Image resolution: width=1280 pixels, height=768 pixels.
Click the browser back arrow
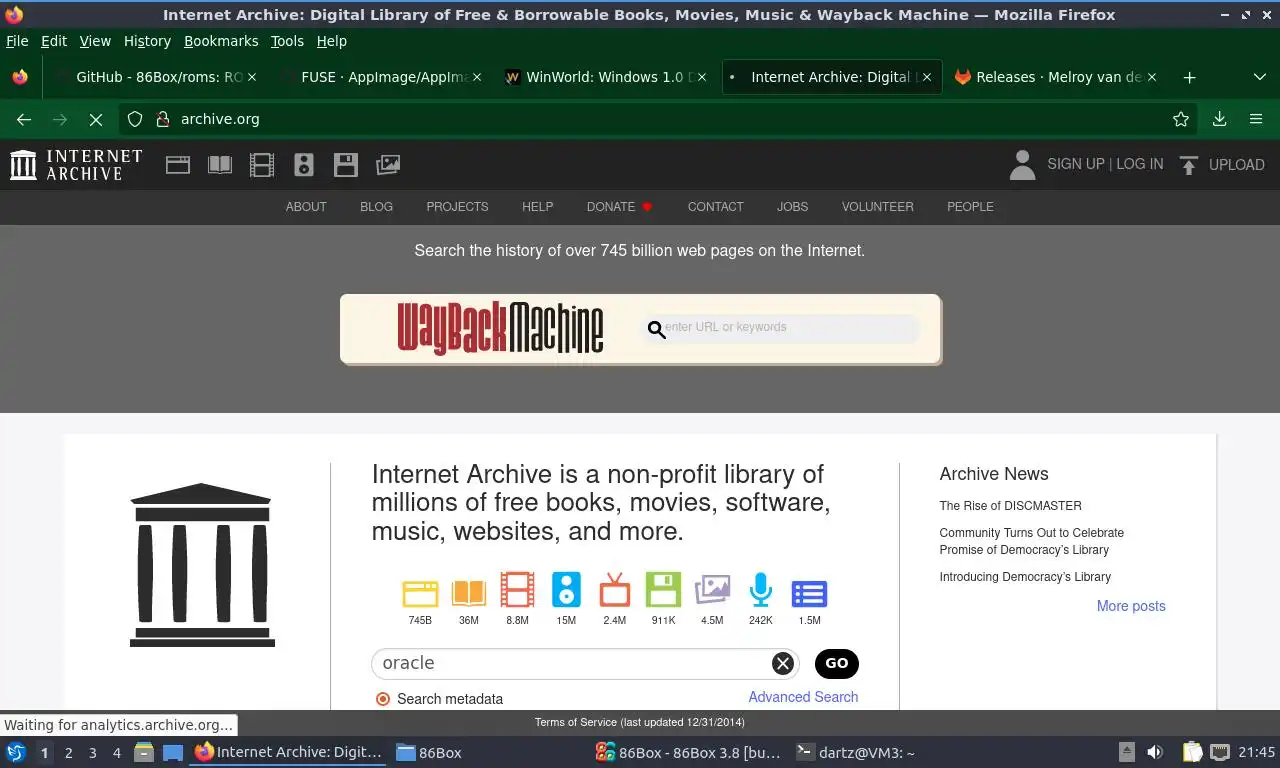pos(24,119)
